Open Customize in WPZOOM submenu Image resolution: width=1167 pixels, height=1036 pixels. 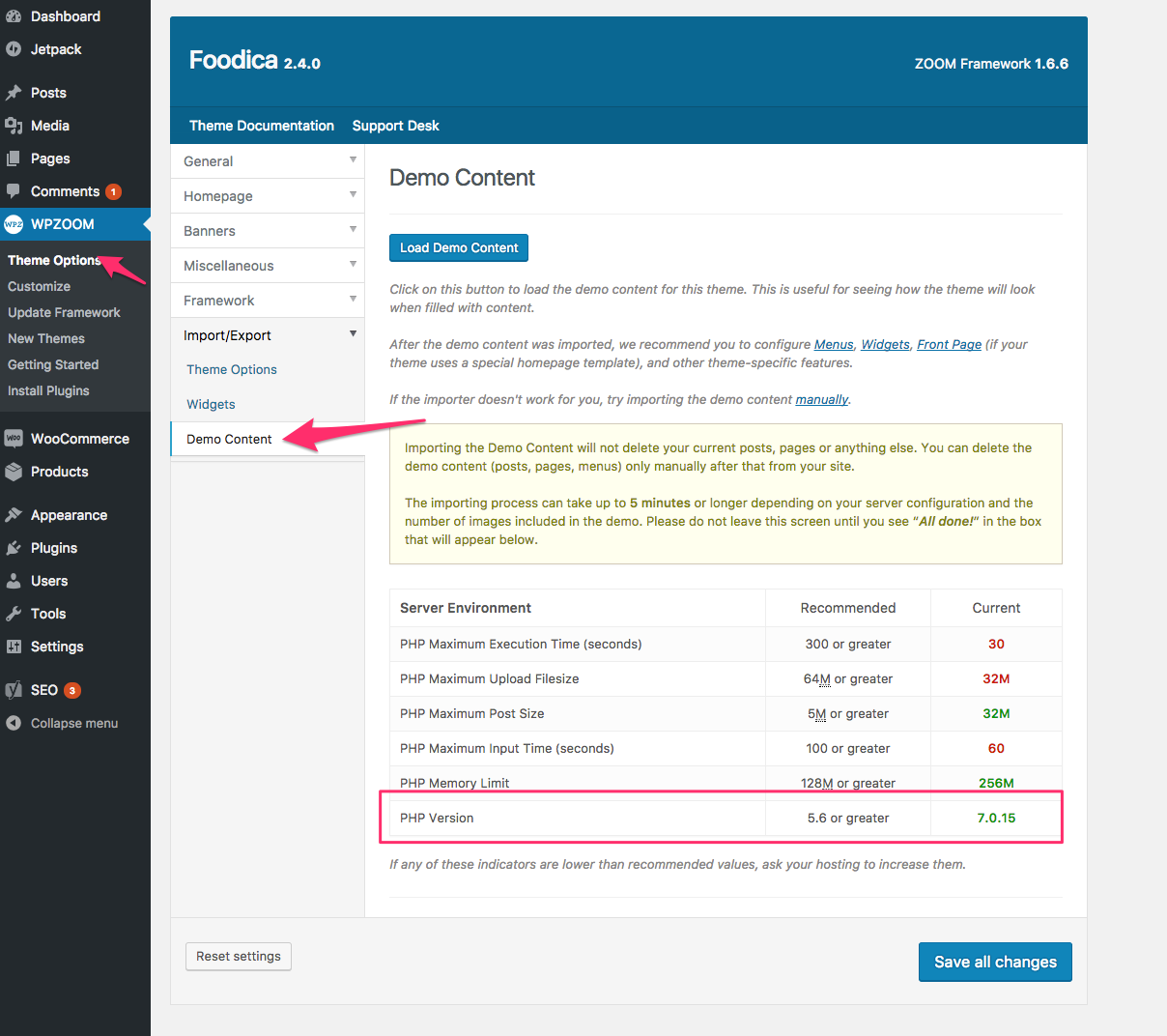[39, 286]
